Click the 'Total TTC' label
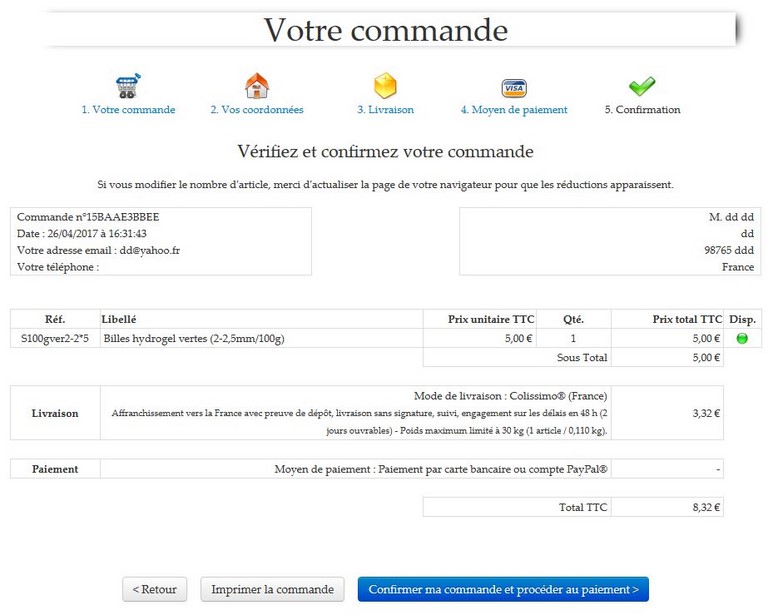Screen dimensions: 768x615 click(583, 507)
